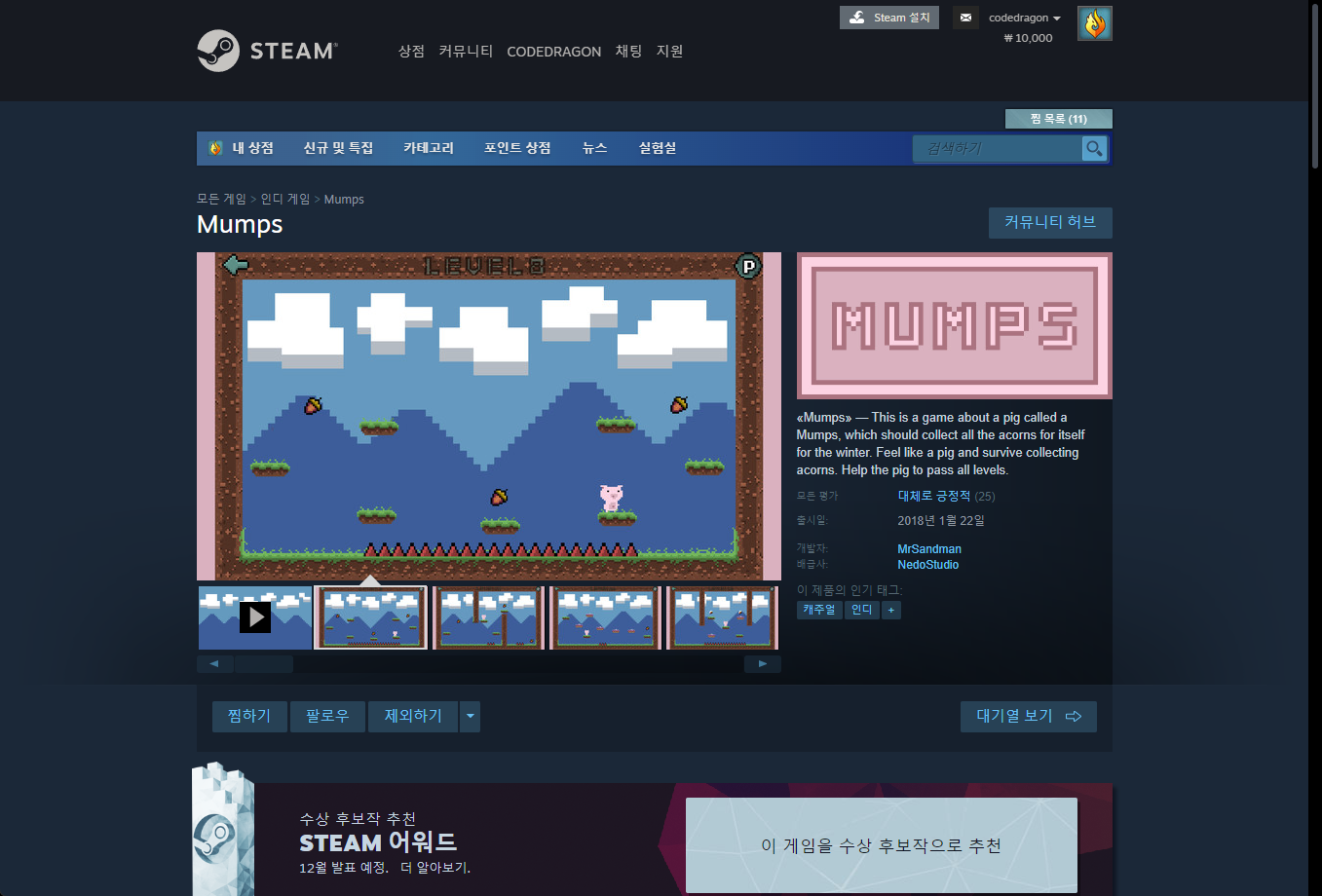Viewport: 1322px width, 896px height.
Task: Click 팔로우 button
Action: pyautogui.click(x=327, y=717)
